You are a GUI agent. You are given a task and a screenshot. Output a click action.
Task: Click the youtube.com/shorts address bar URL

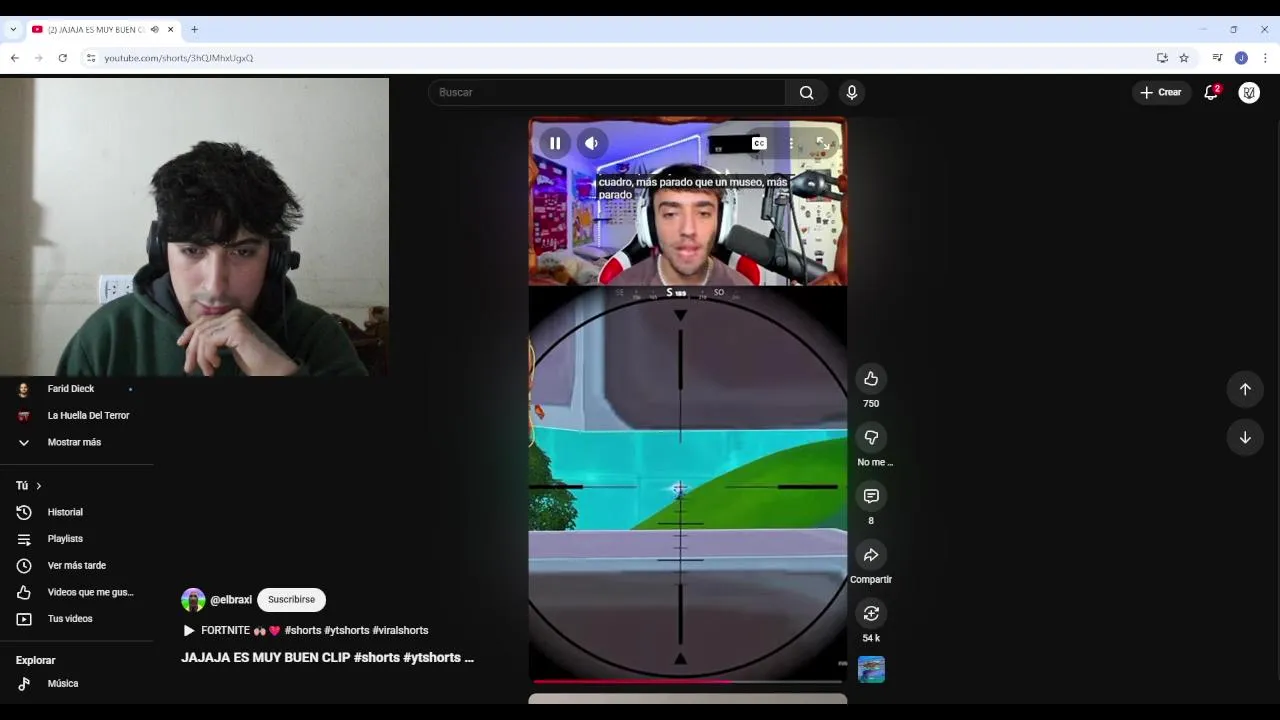179,58
